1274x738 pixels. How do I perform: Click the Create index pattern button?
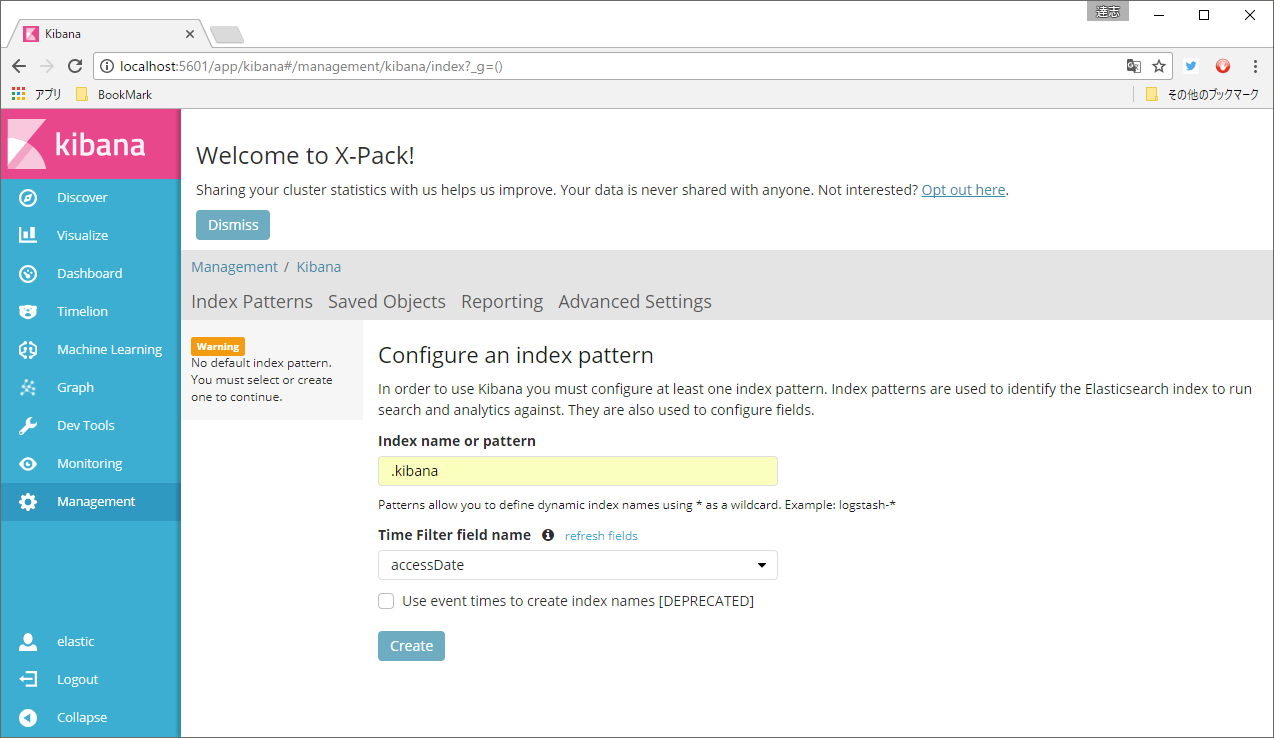pos(411,646)
